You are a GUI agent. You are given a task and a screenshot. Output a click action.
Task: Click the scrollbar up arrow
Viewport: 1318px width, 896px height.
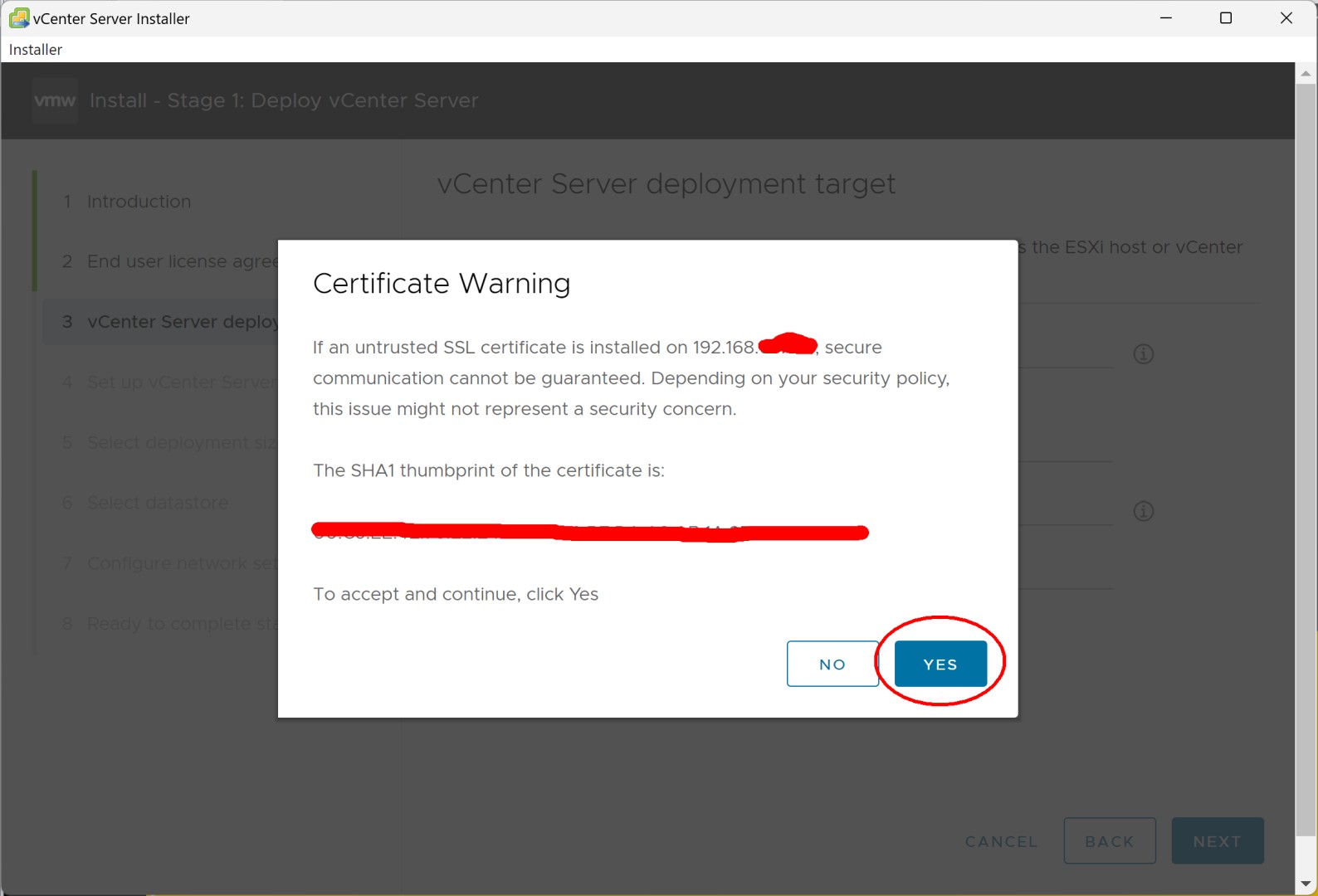pyautogui.click(x=1306, y=74)
